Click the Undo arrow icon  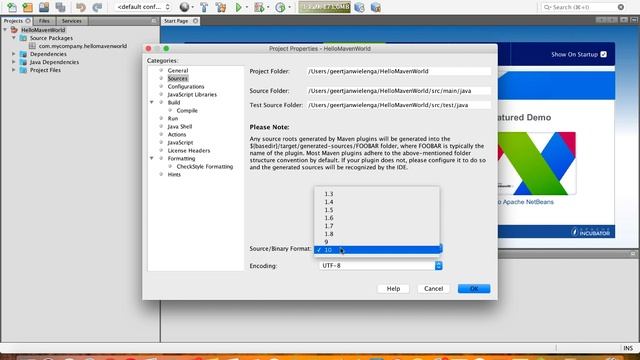[80, 7]
